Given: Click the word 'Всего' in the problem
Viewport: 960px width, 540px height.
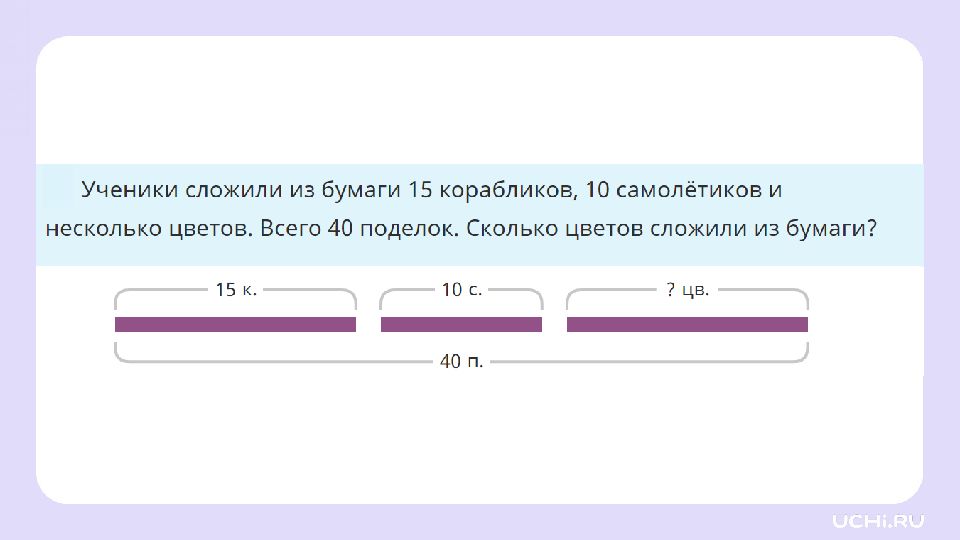Looking at the screenshot, I should (290, 228).
